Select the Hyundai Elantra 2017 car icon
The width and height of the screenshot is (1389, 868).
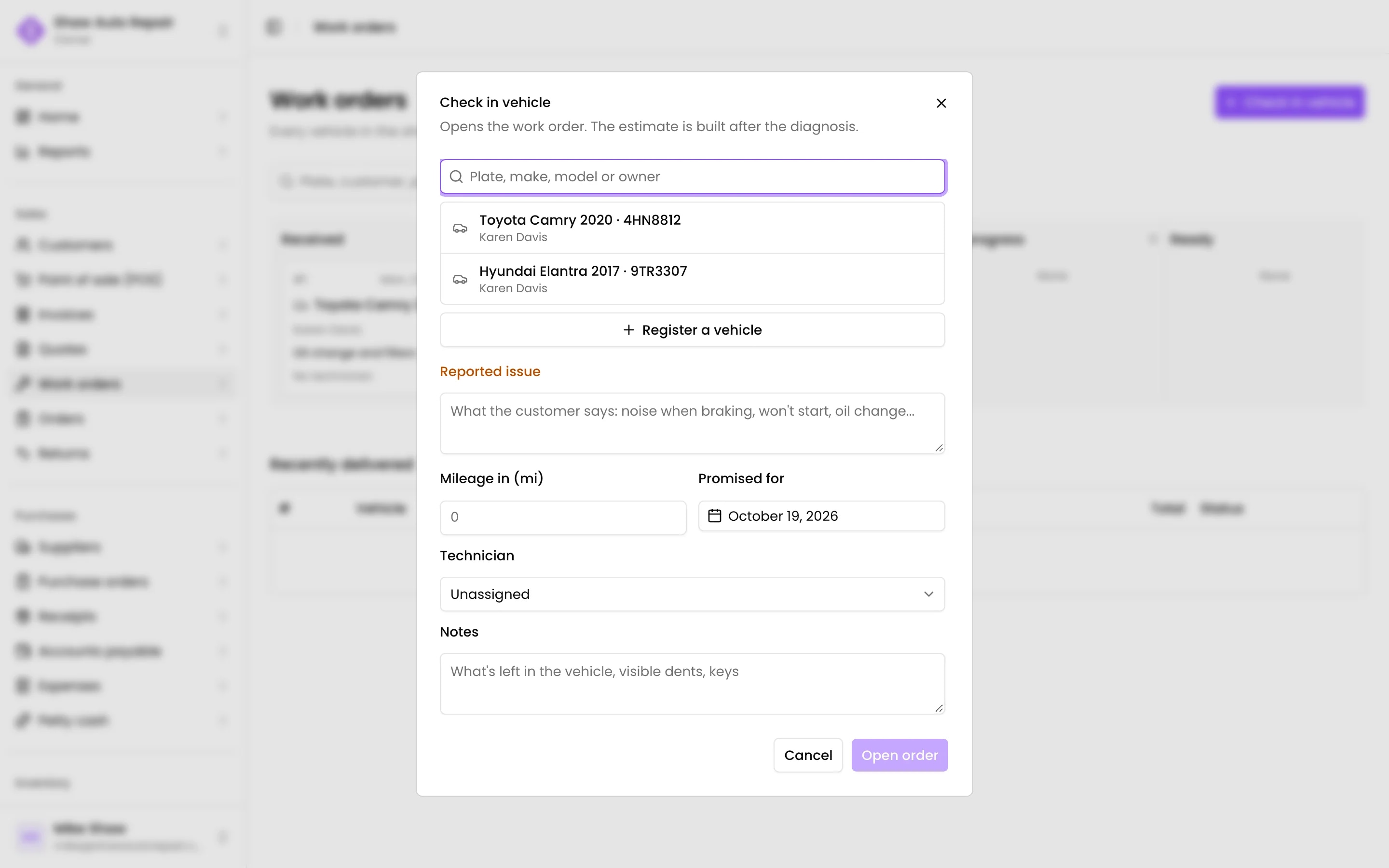click(460, 279)
